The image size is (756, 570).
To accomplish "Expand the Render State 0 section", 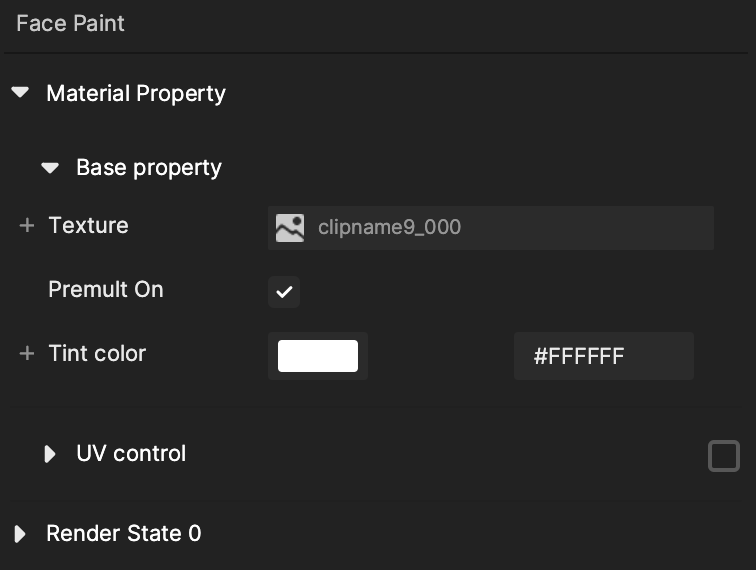I will click(20, 534).
